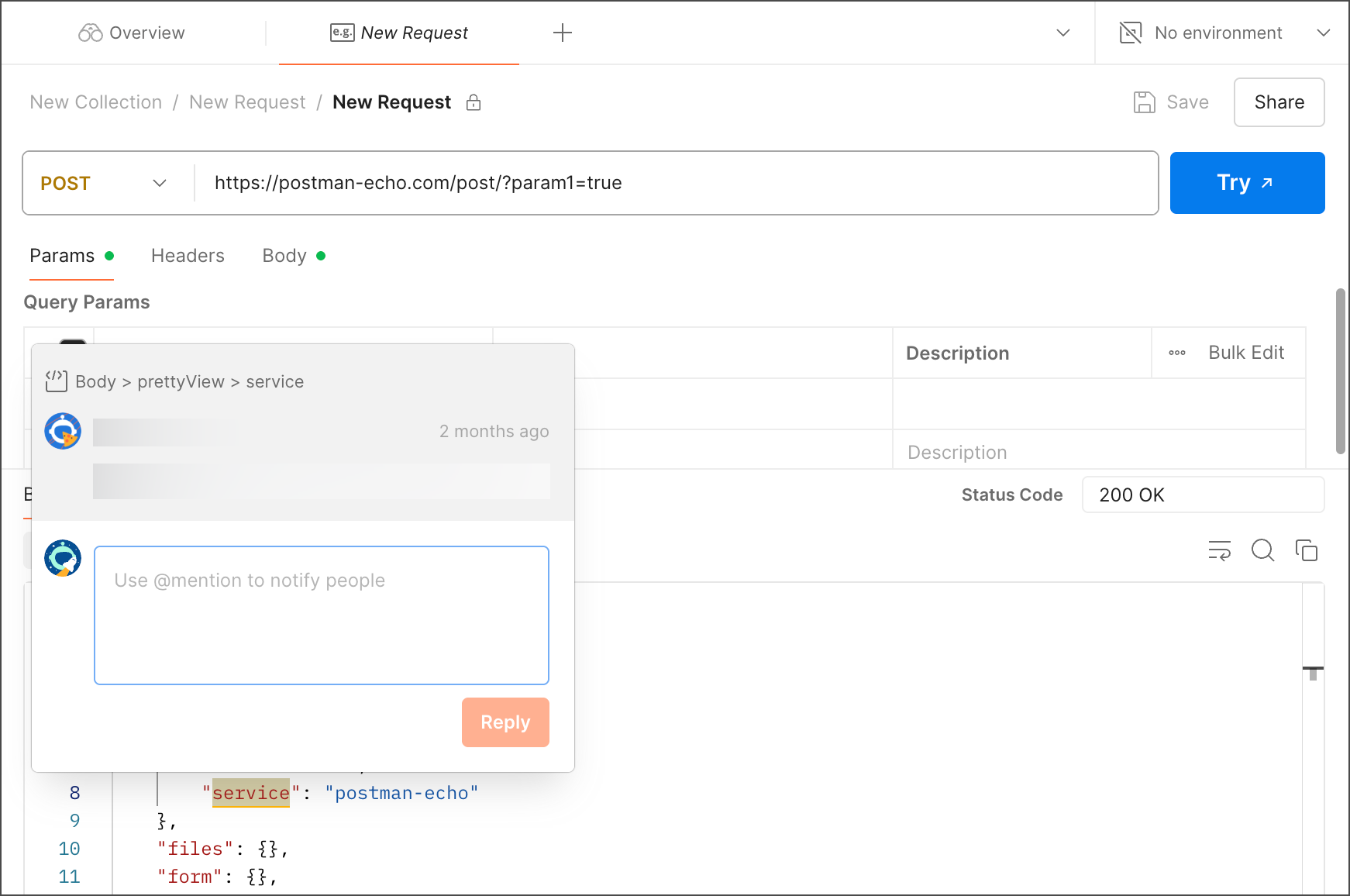The width and height of the screenshot is (1350, 896).
Task: Save the request
Action: click(1171, 102)
